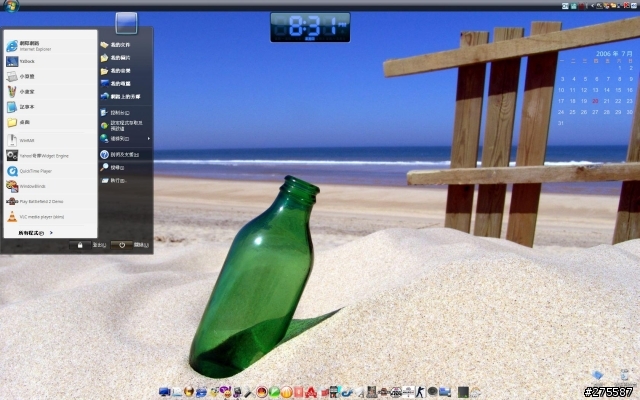Viewport: 640px width, 400px height.
Task: Click the 關機 shut down power button
Action: click(122, 245)
